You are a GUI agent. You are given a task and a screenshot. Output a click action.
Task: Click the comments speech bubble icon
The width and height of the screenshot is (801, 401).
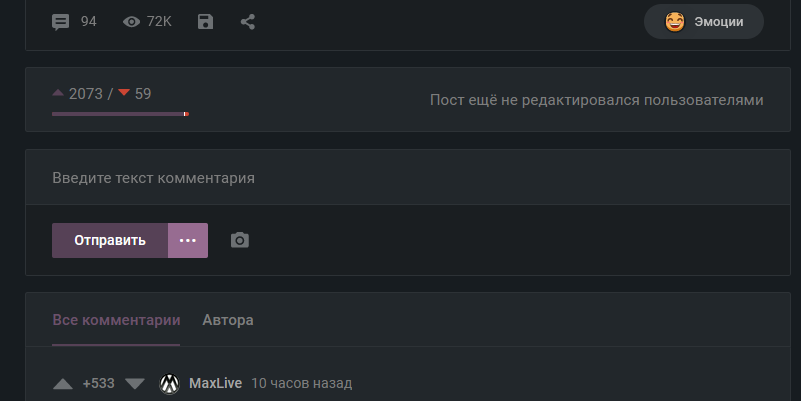(61, 21)
